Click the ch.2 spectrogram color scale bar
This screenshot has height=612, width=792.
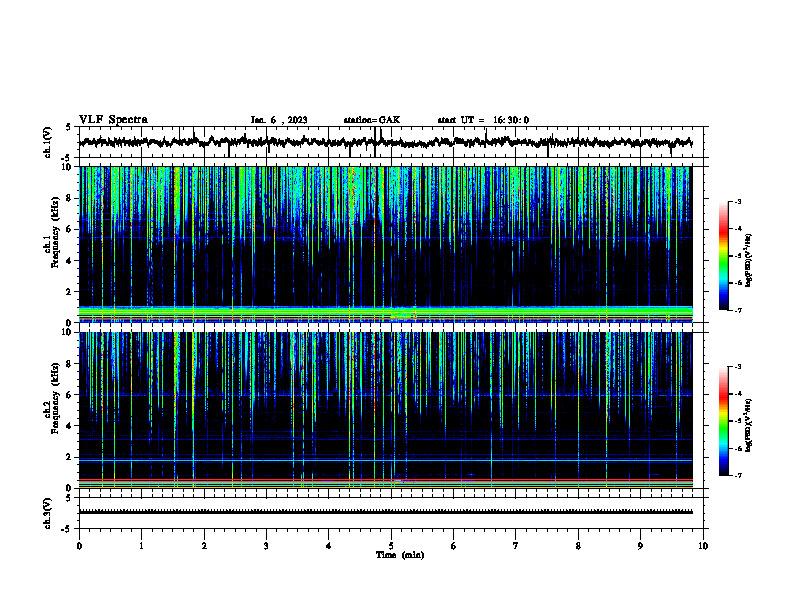[x=723, y=421]
